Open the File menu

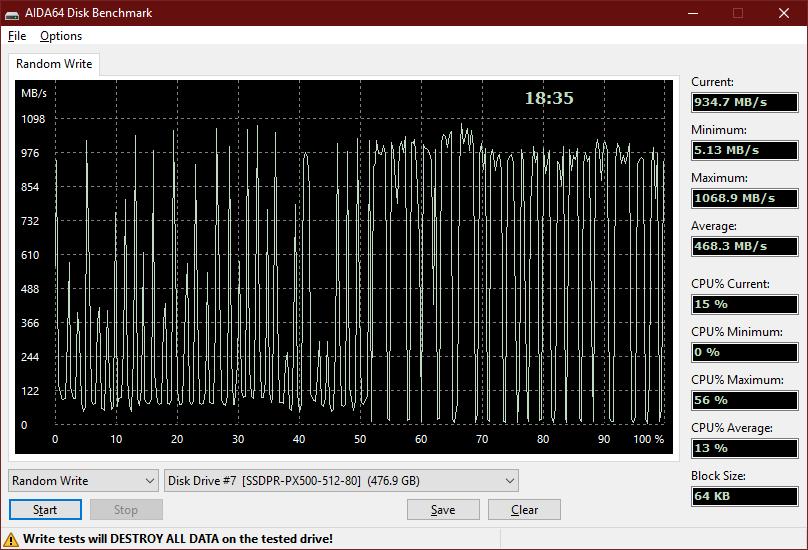[17, 36]
